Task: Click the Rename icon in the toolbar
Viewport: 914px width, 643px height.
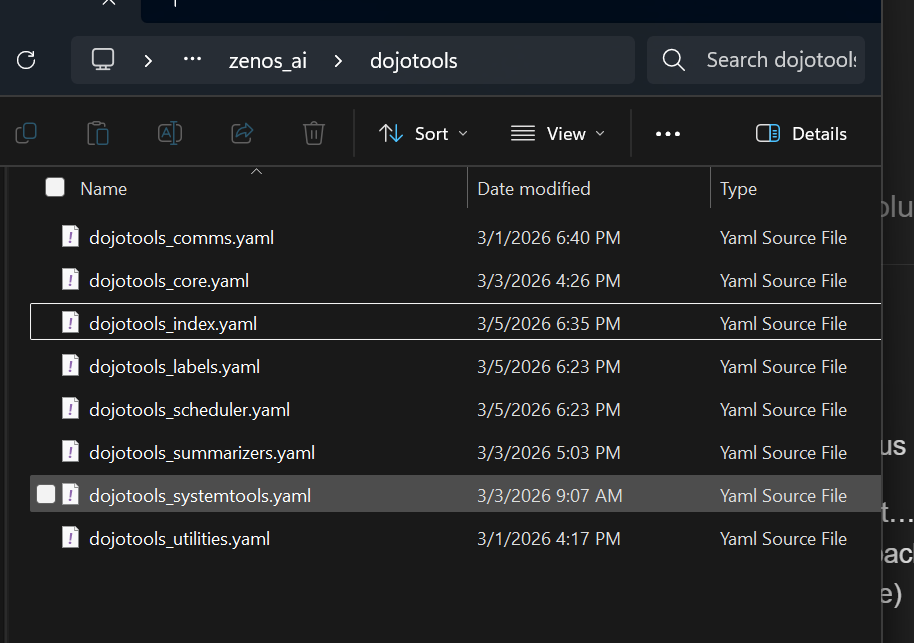Action: point(170,133)
